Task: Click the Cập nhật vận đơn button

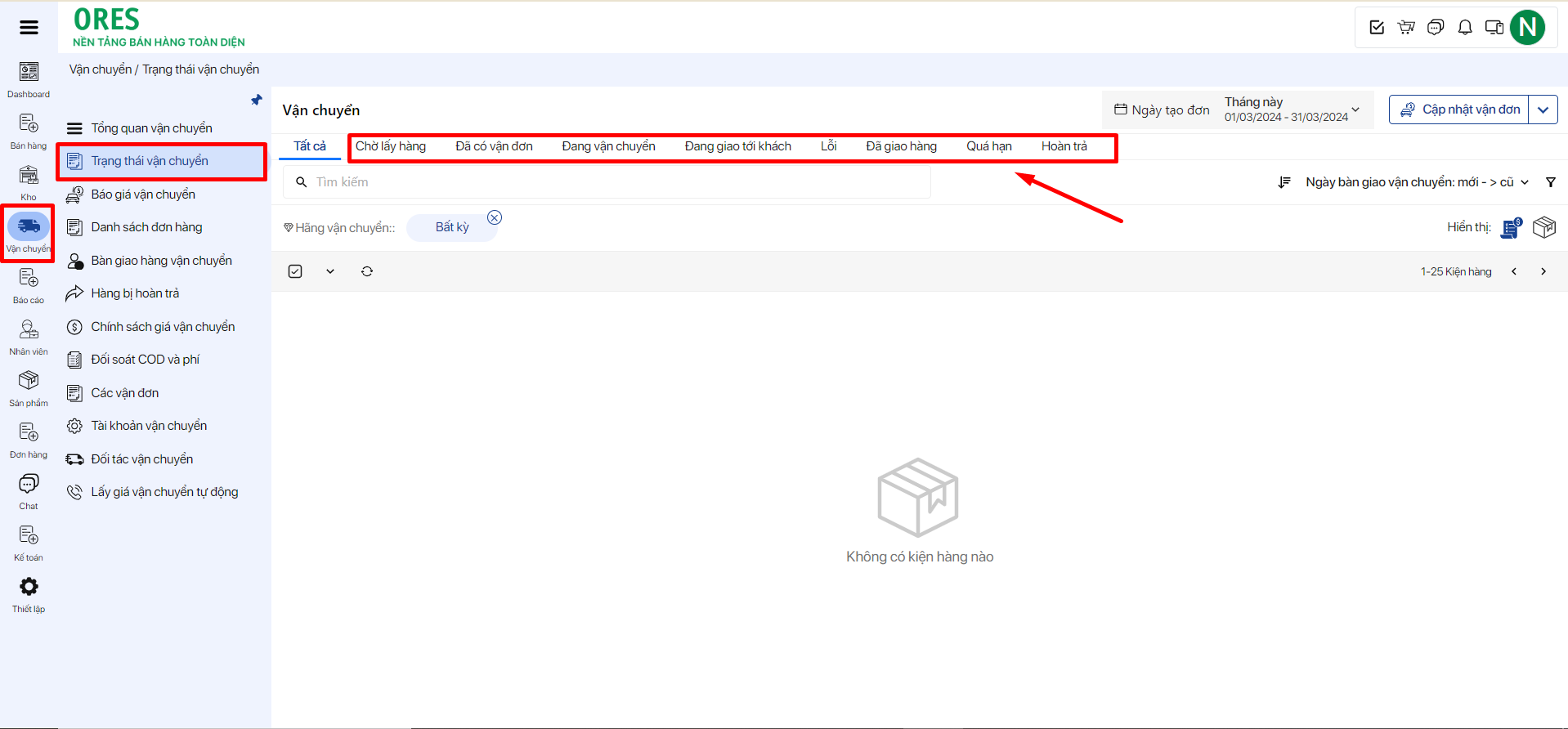Action: tap(1460, 110)
